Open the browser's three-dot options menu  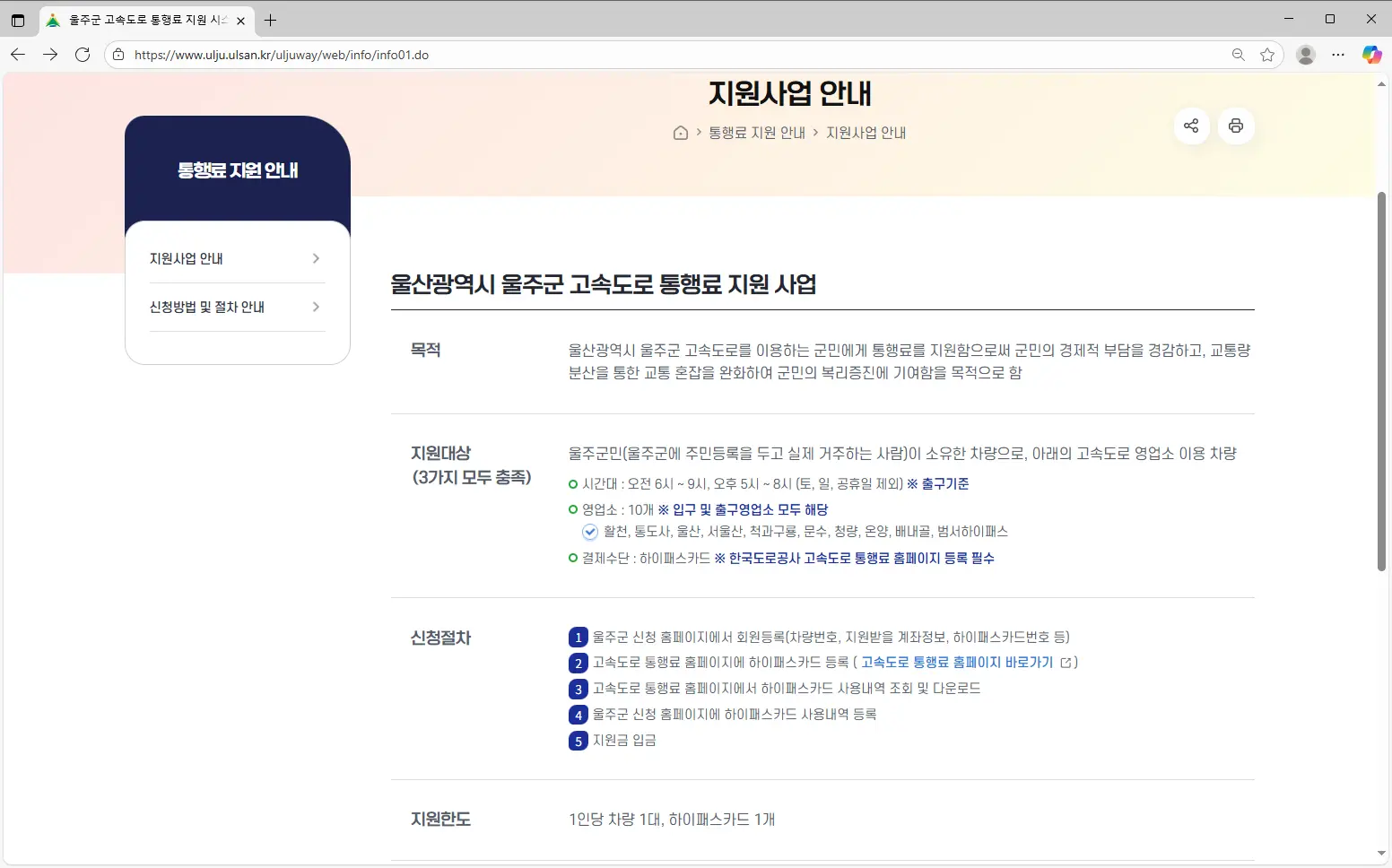tap(1338, 55)
